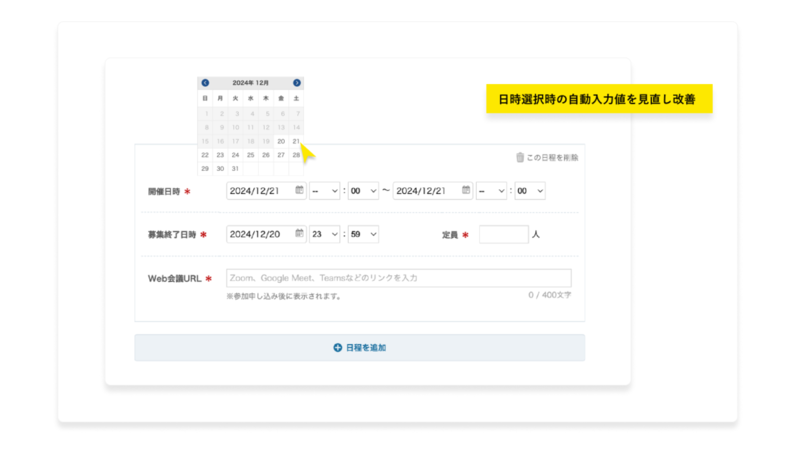Select December 28 in calendar

(x=296, y=155)
